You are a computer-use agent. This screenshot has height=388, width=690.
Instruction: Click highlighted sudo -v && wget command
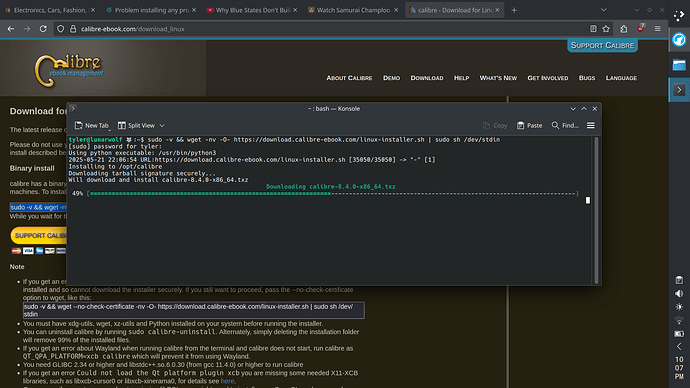(38, 207)
